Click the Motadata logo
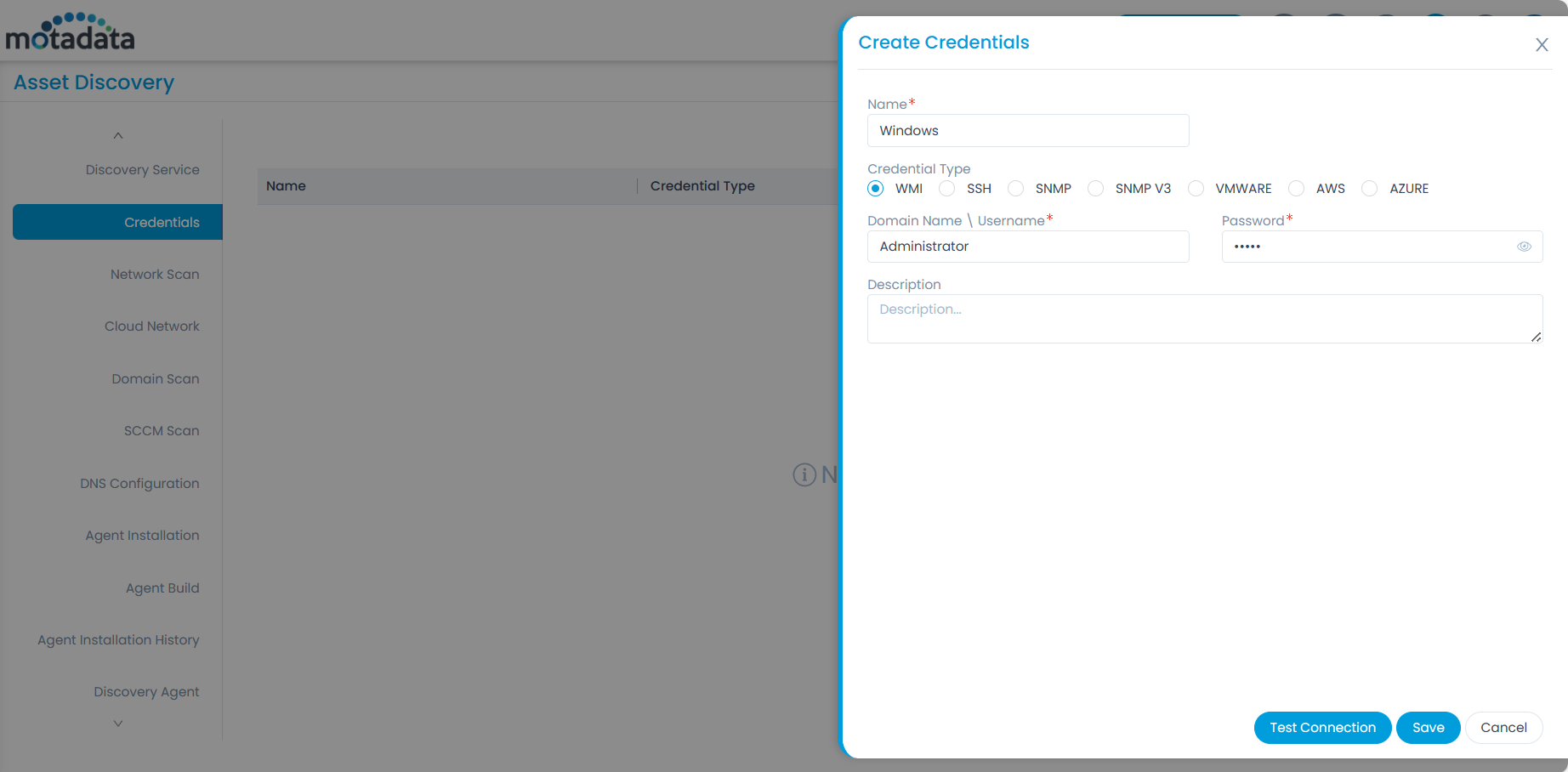The height and width of the screenshot is (772, 1568). [71, 32]
